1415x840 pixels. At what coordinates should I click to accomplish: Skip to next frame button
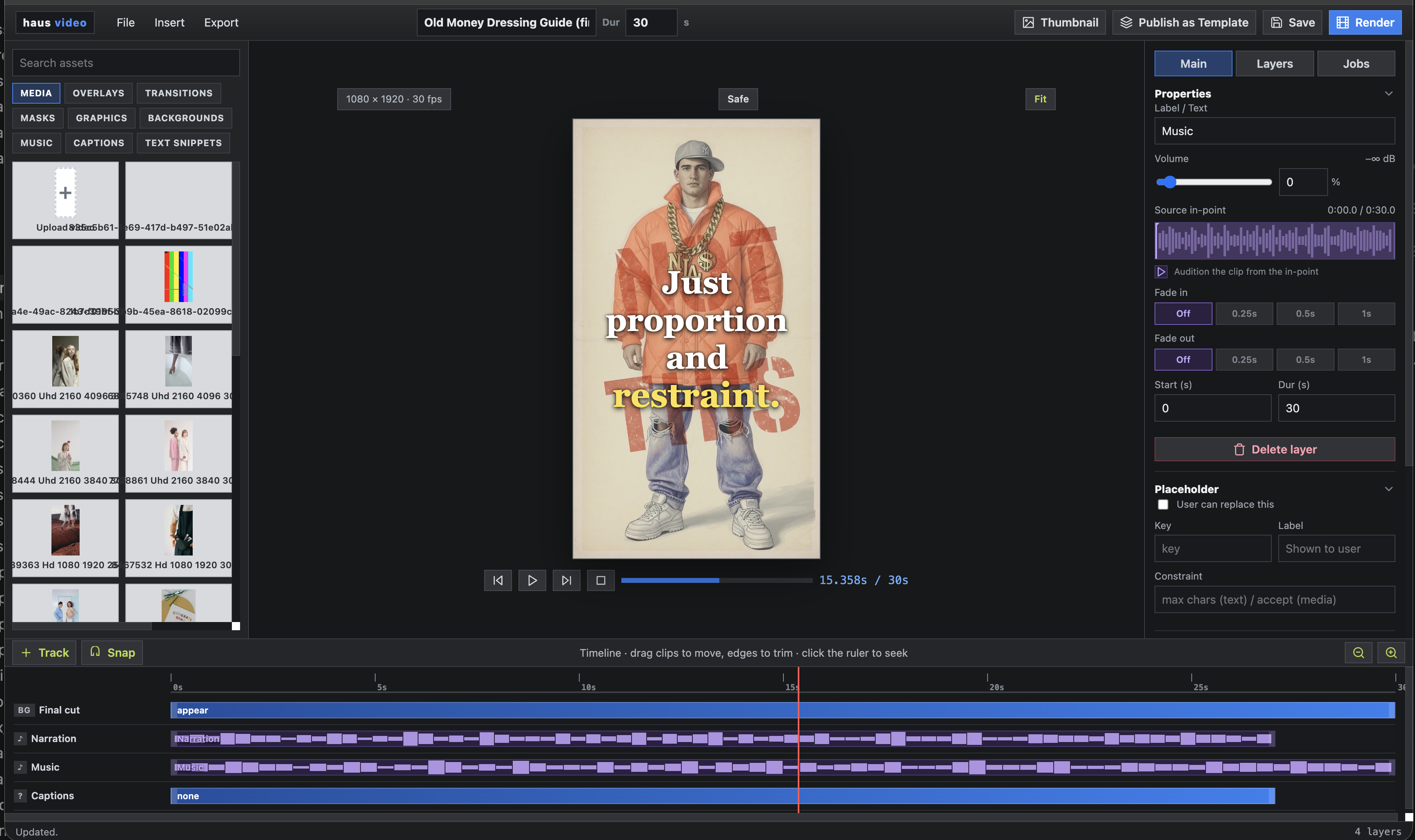[x=566, y=580]
